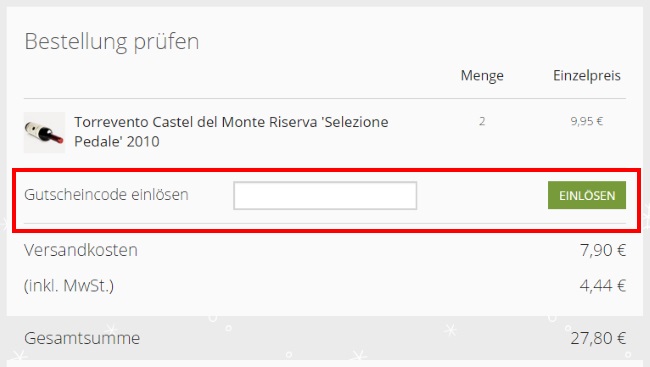Click the quantity value 2
This screenshot has height=367, width=650.
click(482, 122)
